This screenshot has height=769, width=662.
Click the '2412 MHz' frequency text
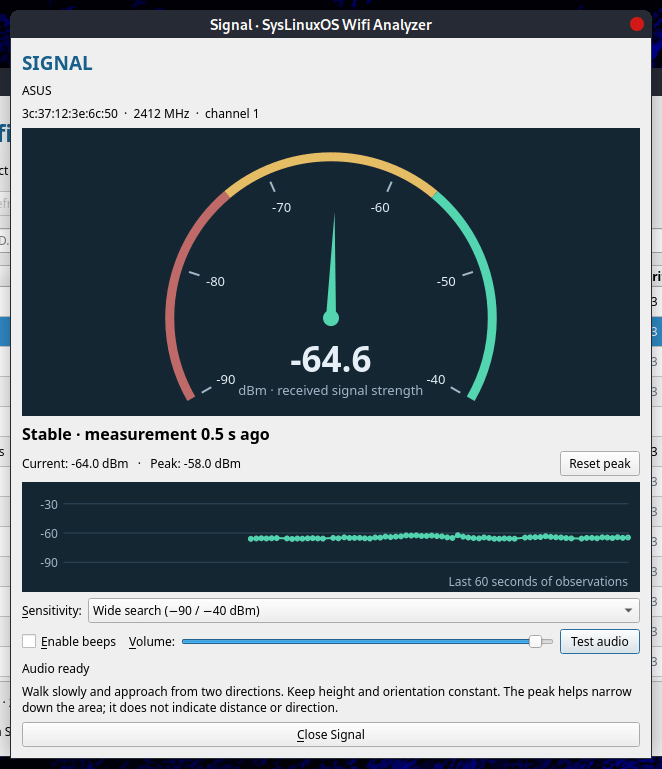[161, 114]
